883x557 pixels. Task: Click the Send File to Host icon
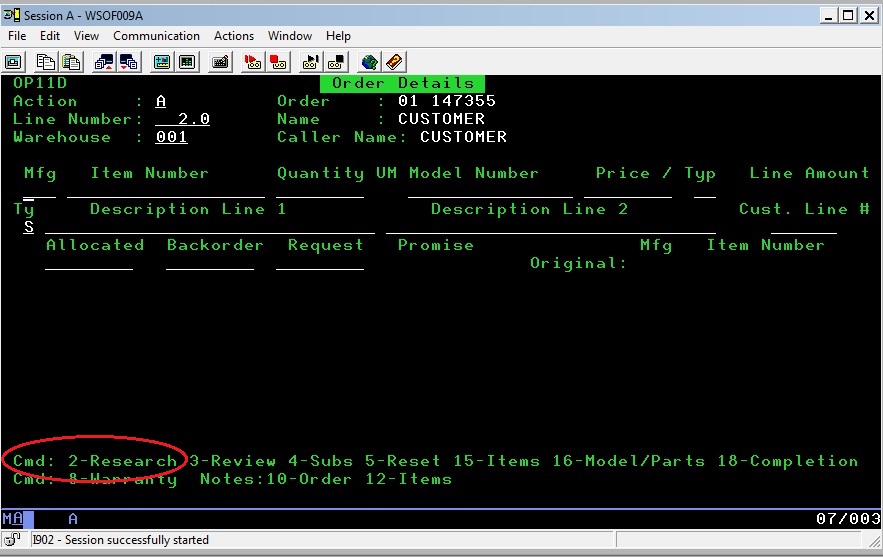104,62
